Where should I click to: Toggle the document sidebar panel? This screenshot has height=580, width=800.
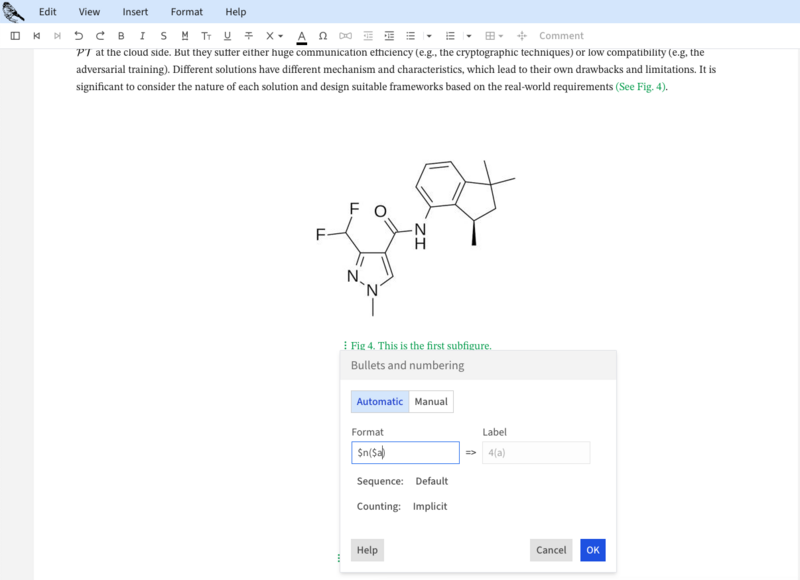[x=14, y=35]
